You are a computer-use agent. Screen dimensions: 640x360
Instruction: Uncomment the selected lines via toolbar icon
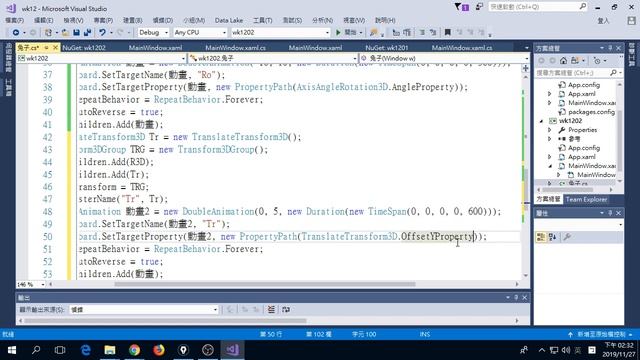click(433, 32)
